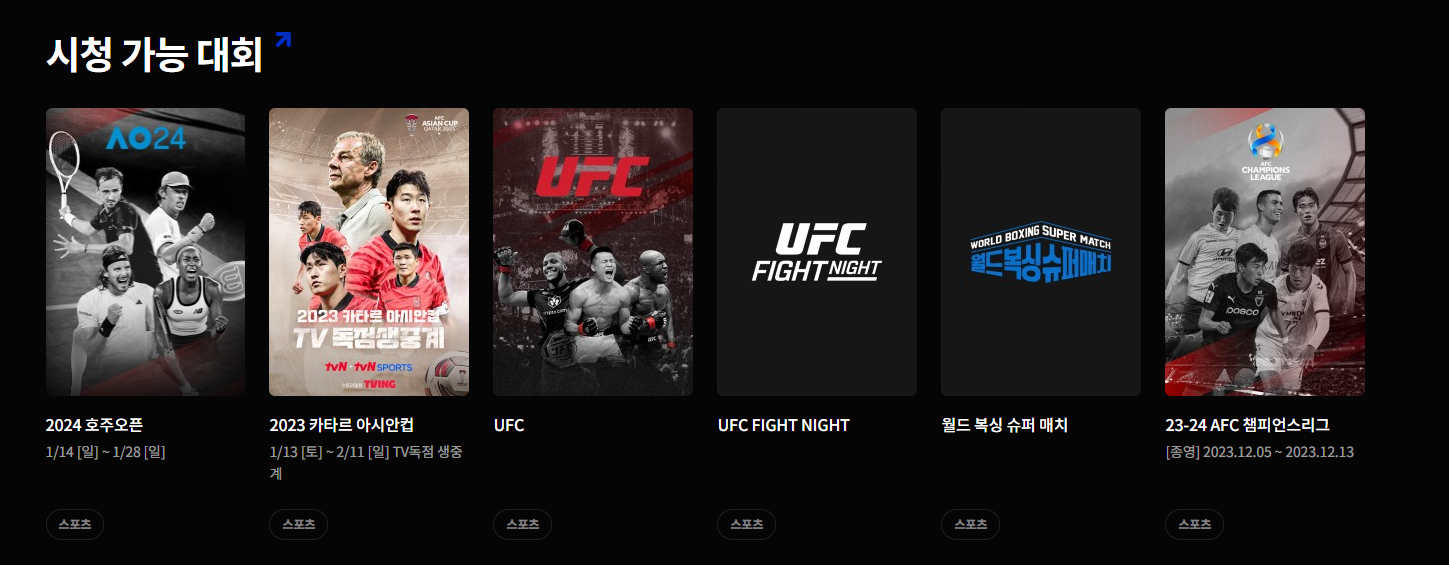This screenshot has width=1449, height=565.
Task: Open the AFC Champions League poster
Action: 1265,252
